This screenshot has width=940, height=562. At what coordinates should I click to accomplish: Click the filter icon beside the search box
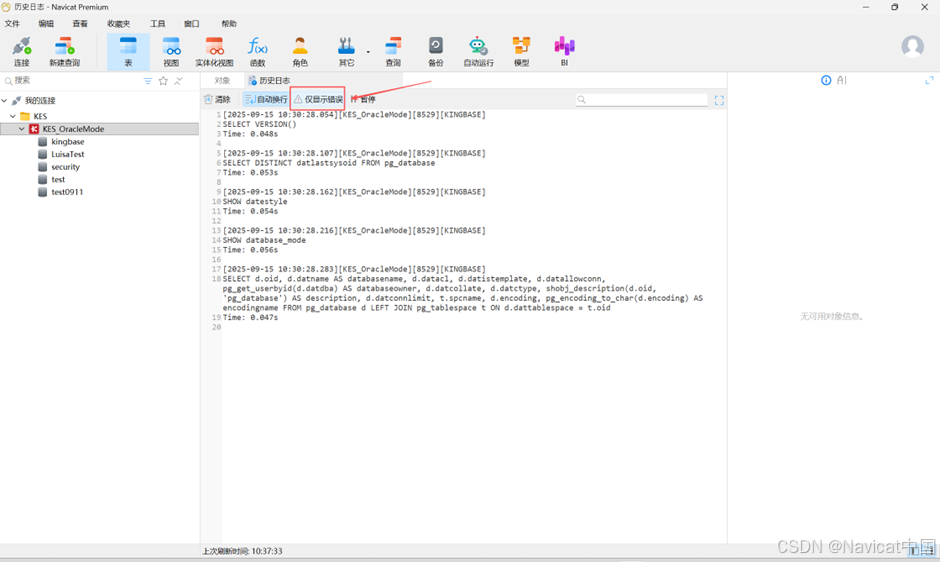tap(147, 81)
